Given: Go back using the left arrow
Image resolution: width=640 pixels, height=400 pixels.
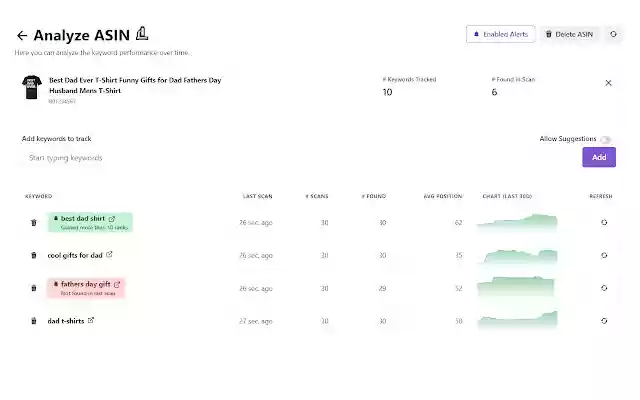Looking at the screenshot, I should coord(22,35).
